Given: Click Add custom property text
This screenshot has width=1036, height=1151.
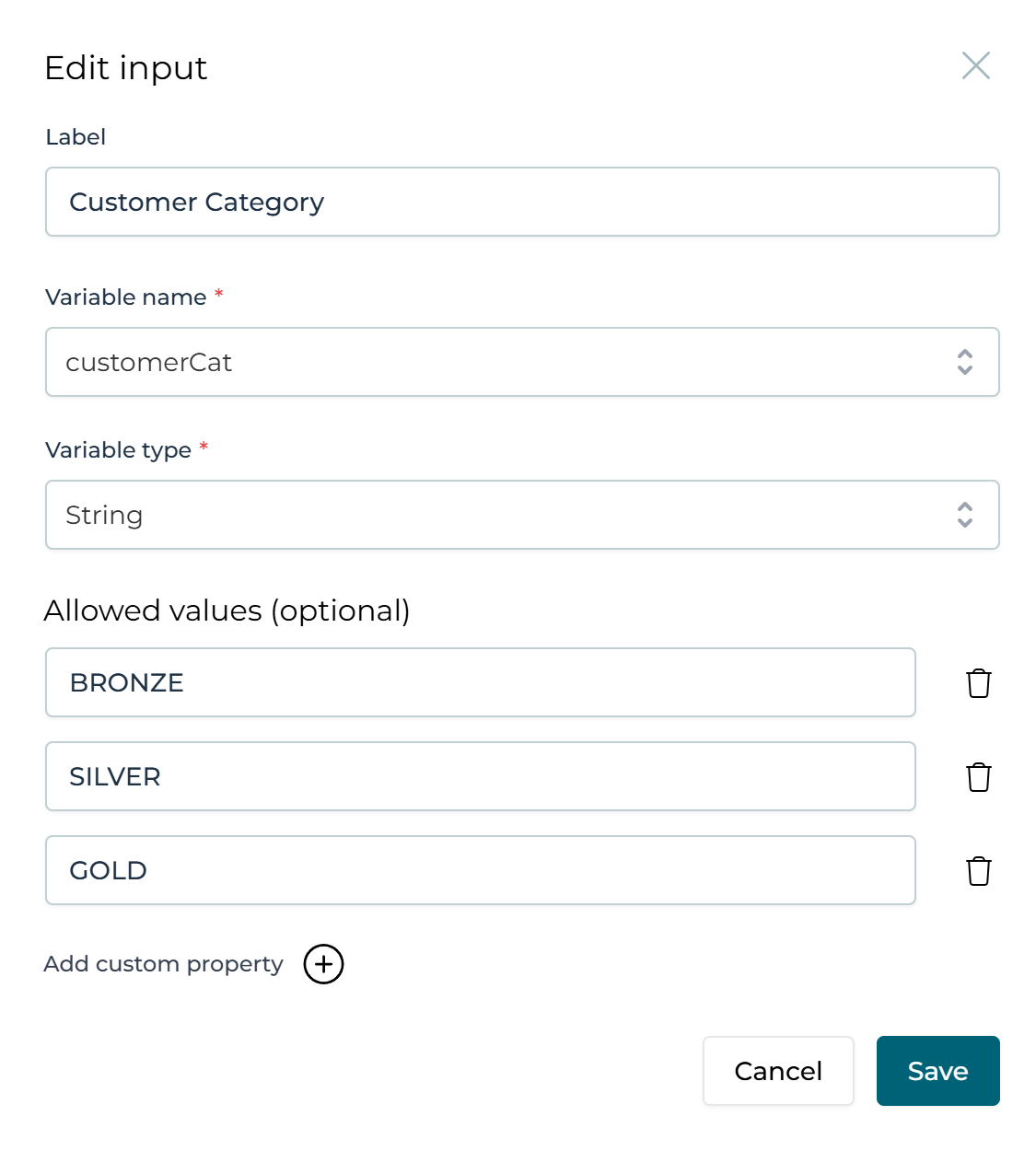Looking at the screenshot, I should pos(163,964).
